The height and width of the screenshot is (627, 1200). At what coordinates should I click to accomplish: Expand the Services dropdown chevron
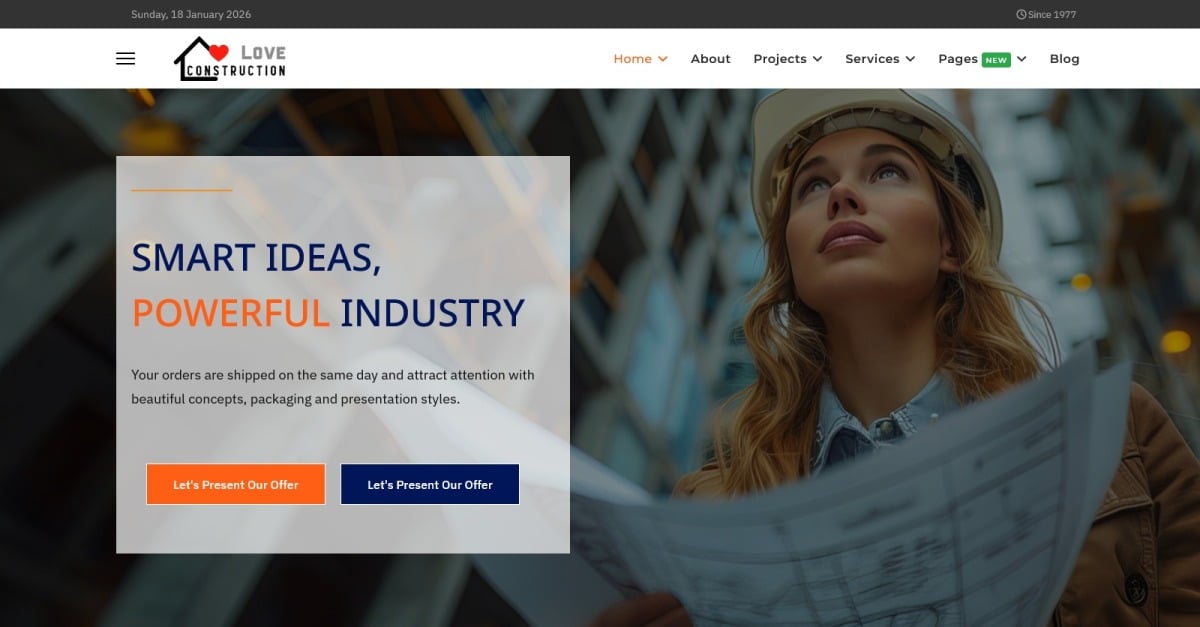[x=910, y=59]
